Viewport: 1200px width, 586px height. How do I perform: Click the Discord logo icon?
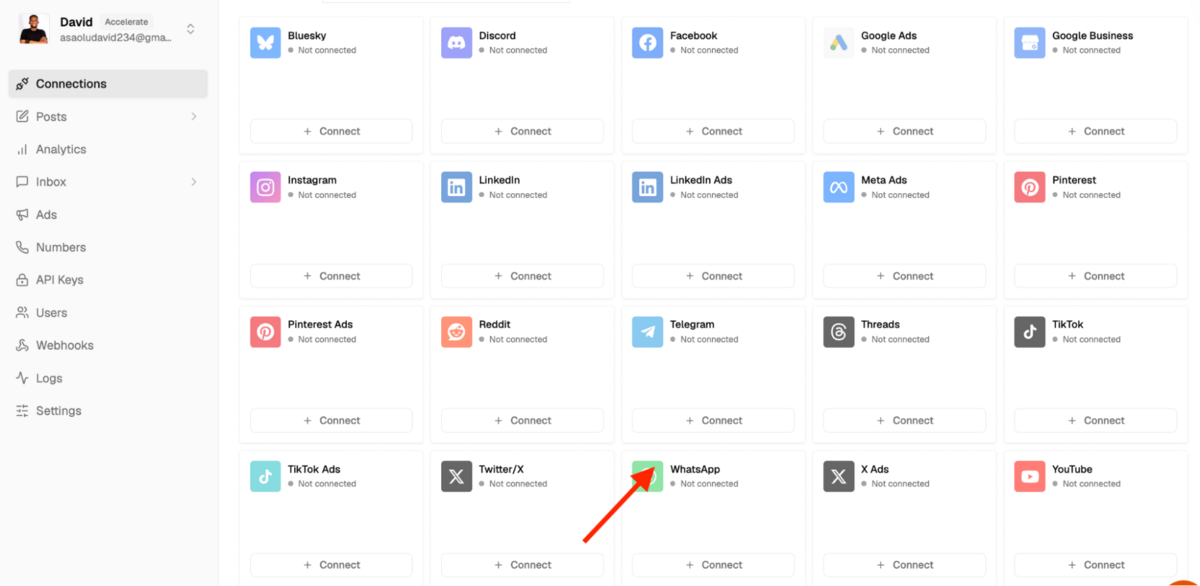pos(456,43)
